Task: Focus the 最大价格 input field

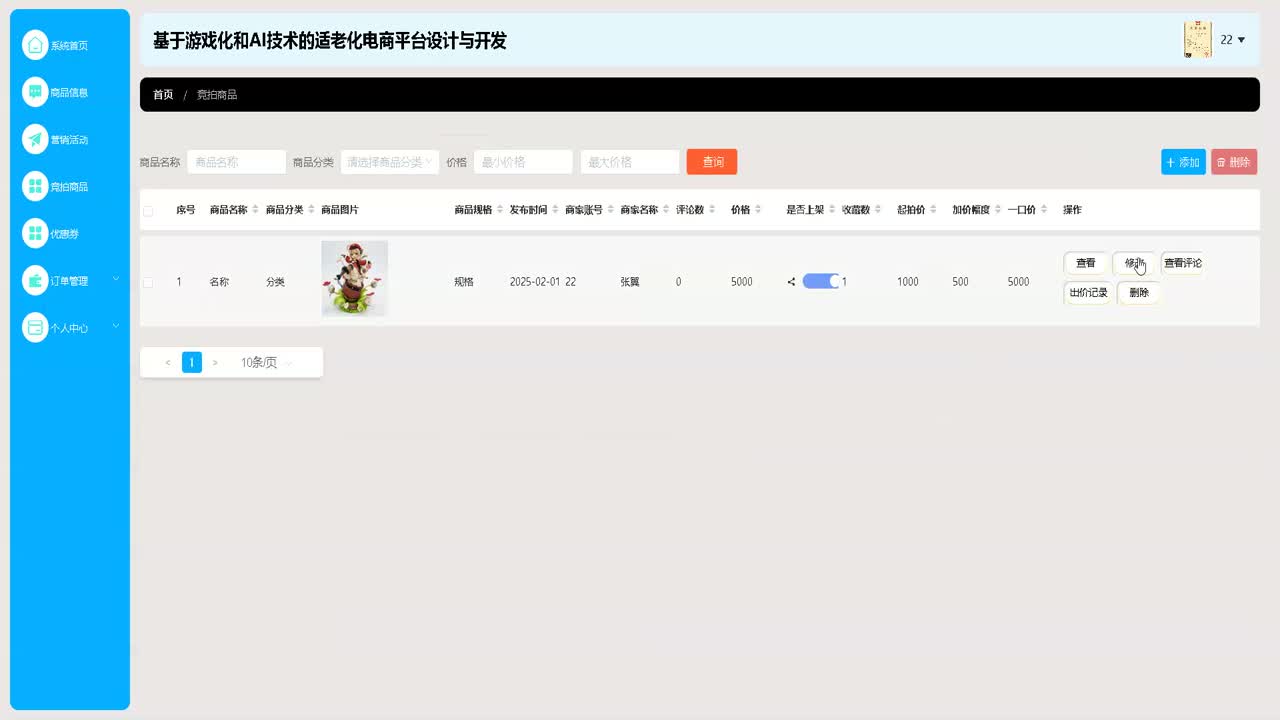Action: [630, 162]
